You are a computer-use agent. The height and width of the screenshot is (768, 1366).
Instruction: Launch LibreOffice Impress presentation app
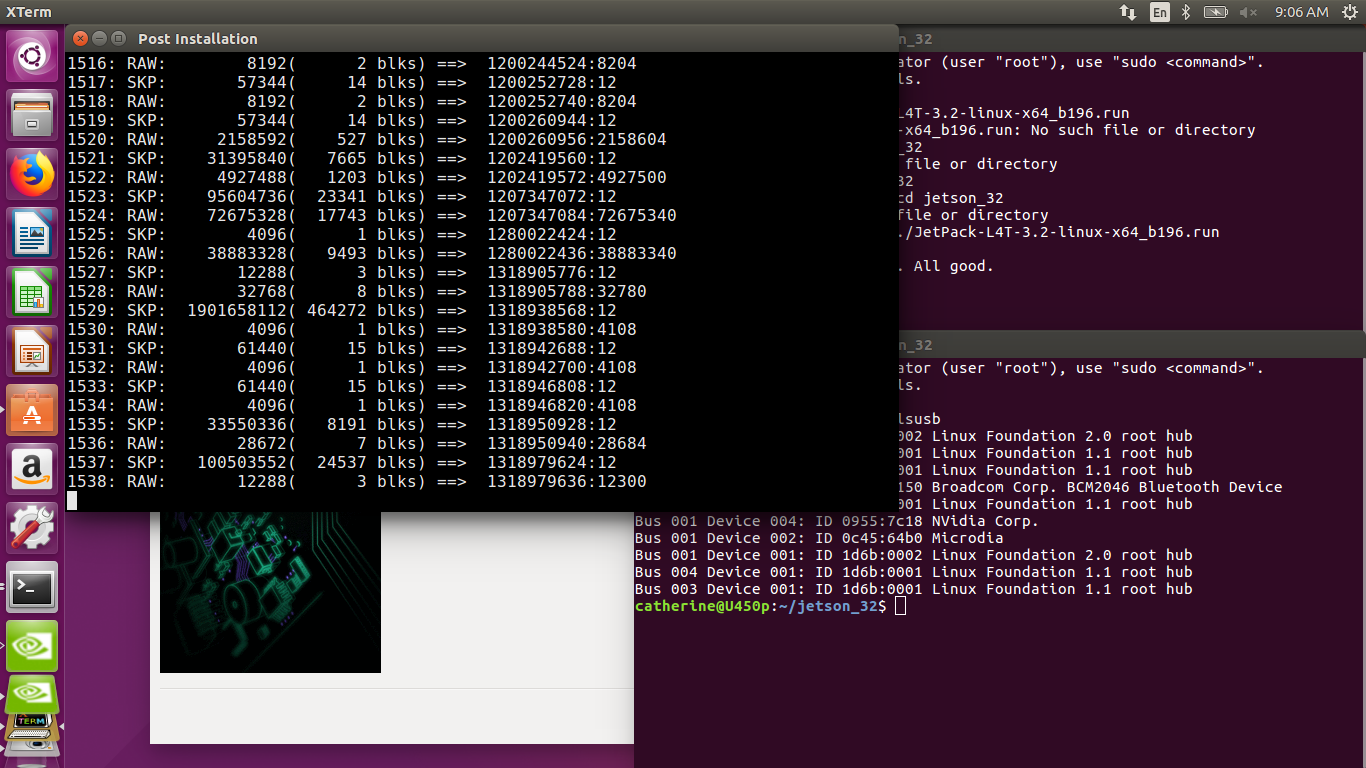(33, 351)
